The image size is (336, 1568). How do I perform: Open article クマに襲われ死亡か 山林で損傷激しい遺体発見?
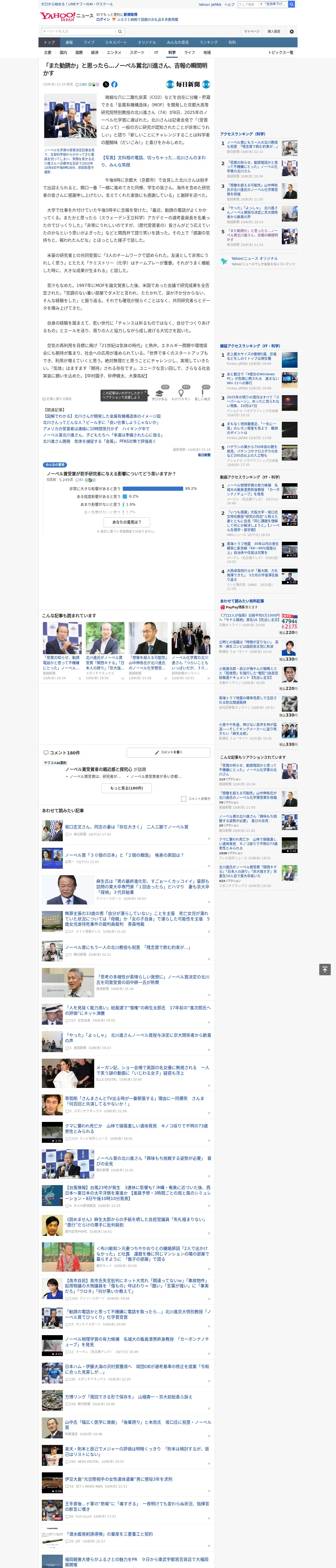[137, 1128]
